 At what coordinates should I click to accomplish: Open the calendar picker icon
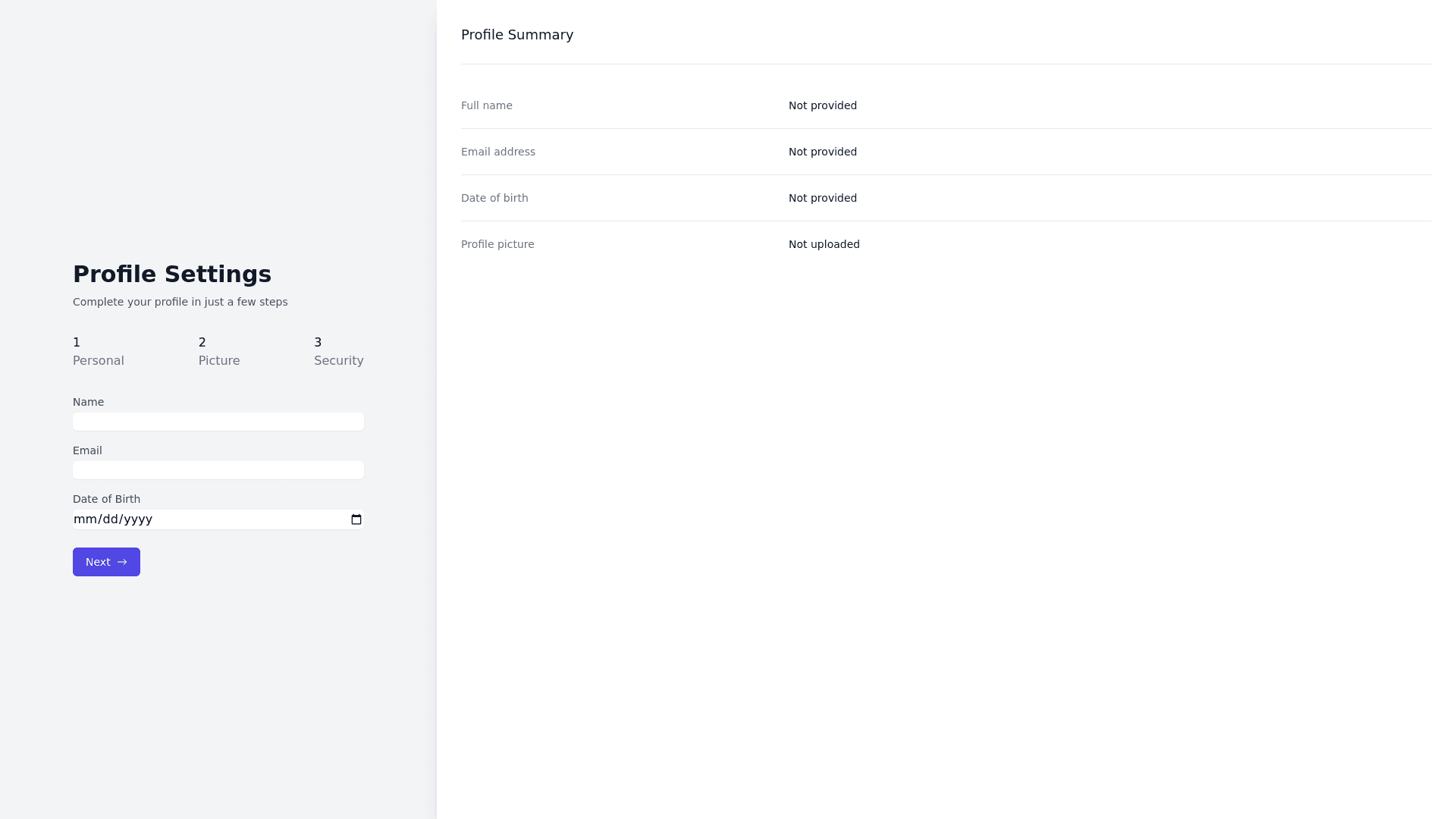[356, 519]
